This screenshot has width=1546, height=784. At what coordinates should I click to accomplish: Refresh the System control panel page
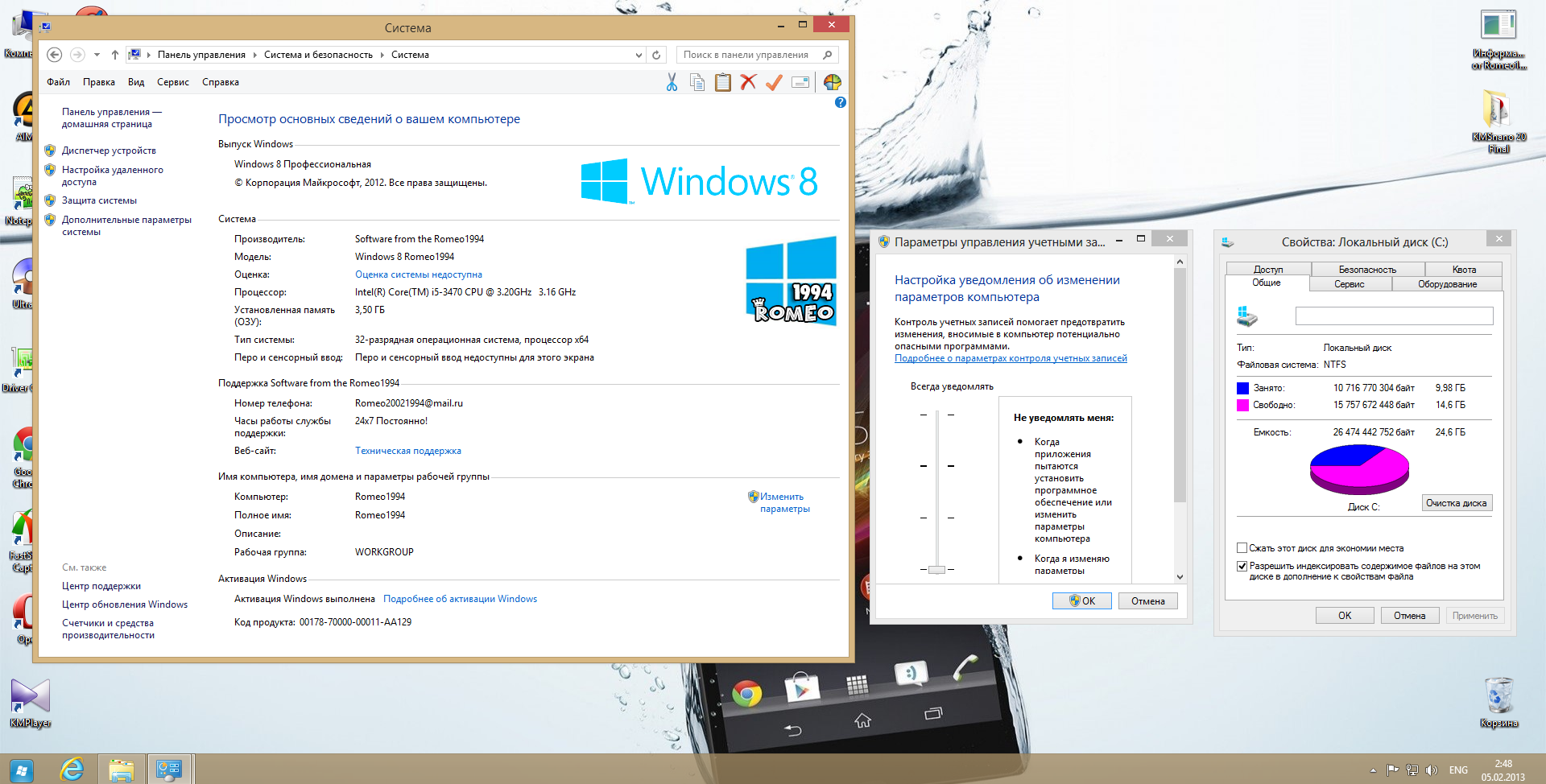pyautogui.click(x=656, y=55)
